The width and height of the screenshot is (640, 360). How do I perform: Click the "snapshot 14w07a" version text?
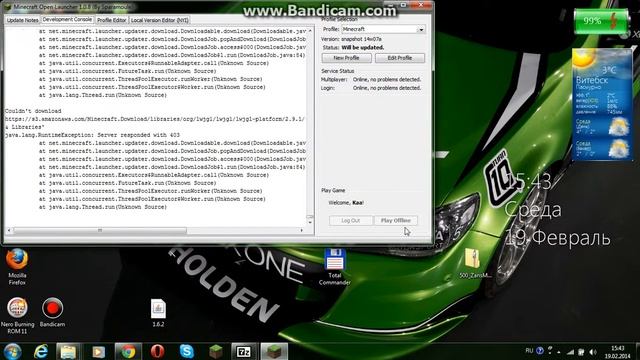coord(361,39)
